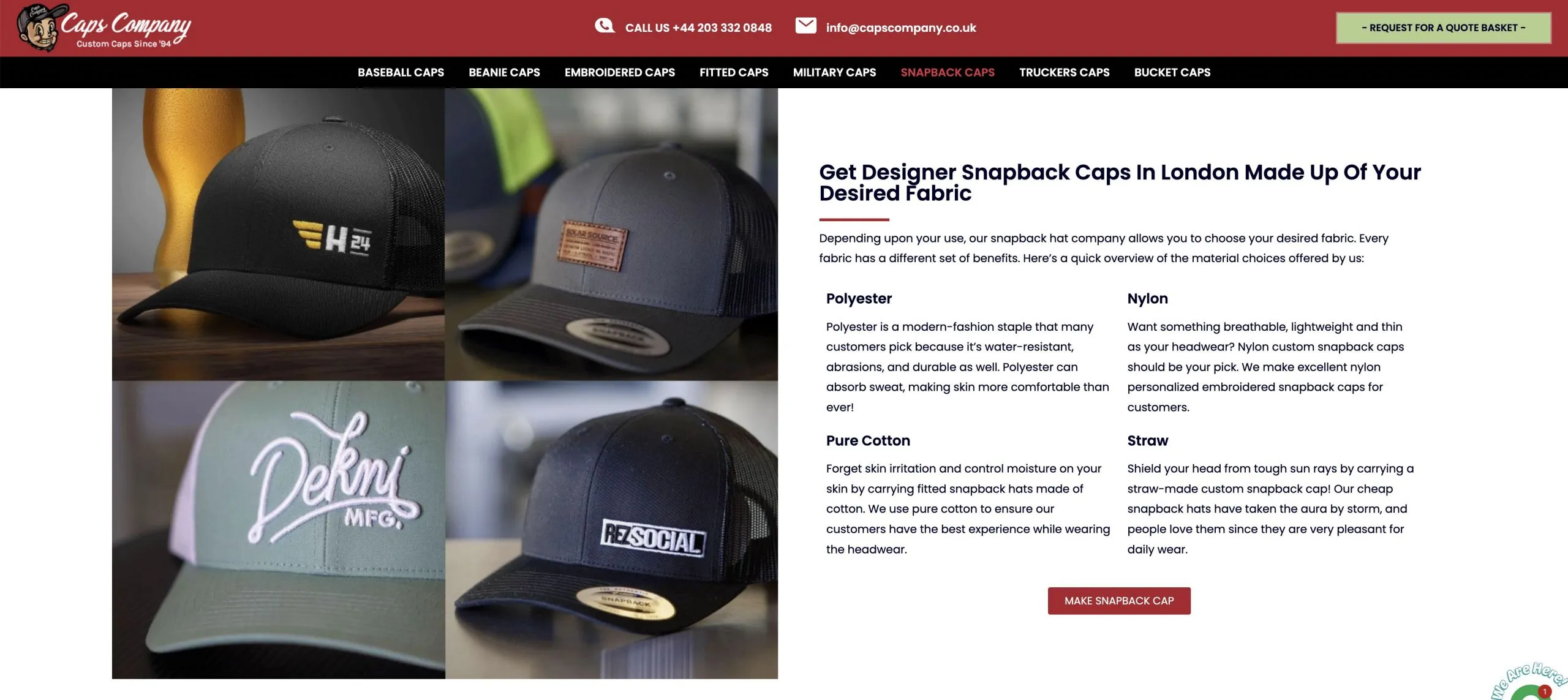View the green Dekni MFG cap image
Image resolution: width=1568 pixels, height=700 pixels.
[278, 530]
